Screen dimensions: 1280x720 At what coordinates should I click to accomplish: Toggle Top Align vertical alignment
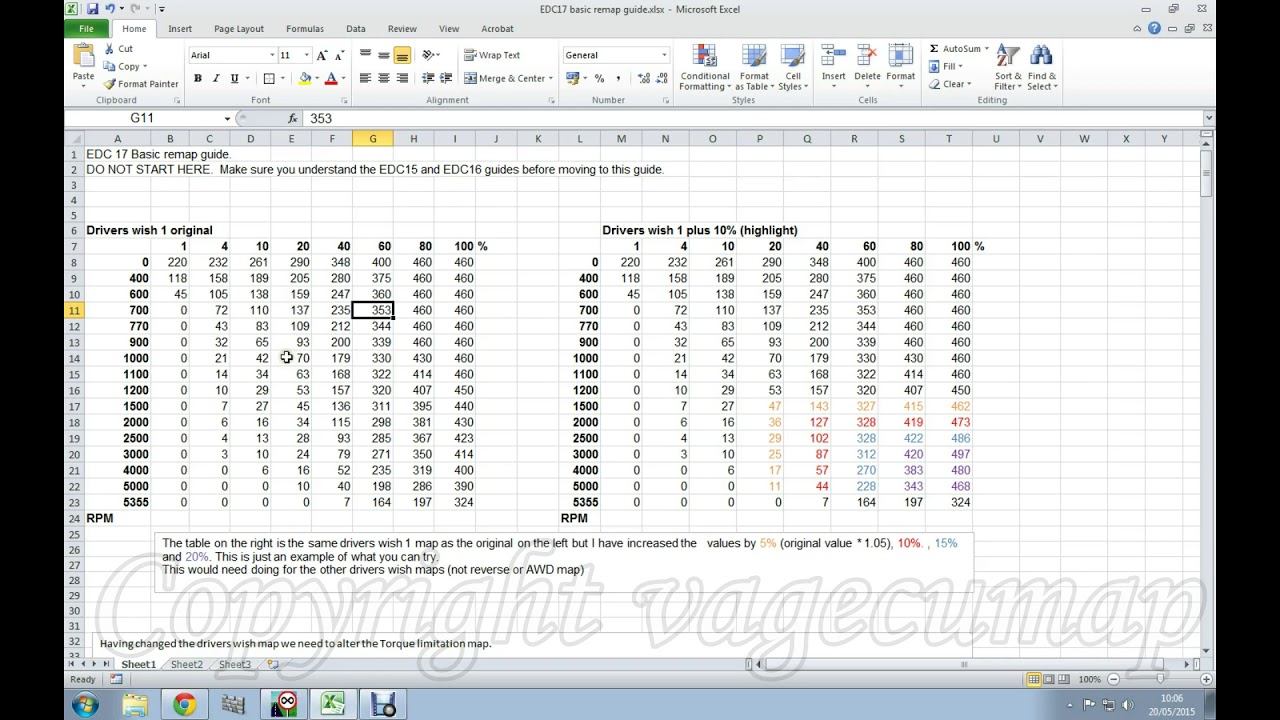(x=365, y=55)
